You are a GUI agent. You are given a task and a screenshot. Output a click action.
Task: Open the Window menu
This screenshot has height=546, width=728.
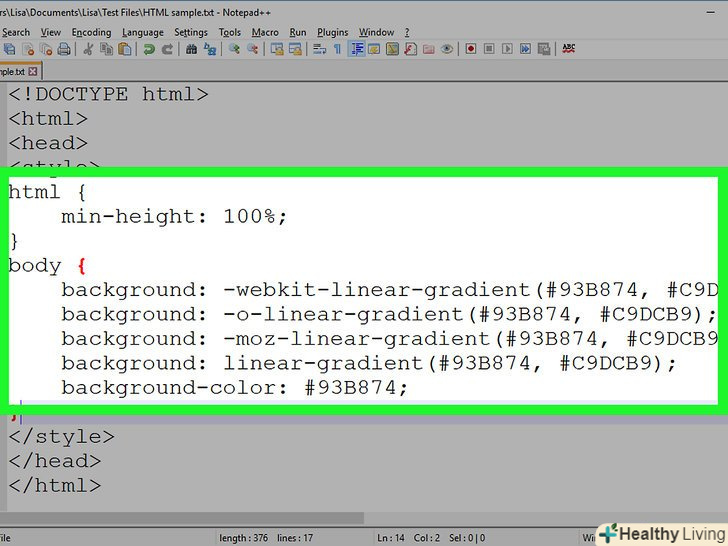click(376, 32)
